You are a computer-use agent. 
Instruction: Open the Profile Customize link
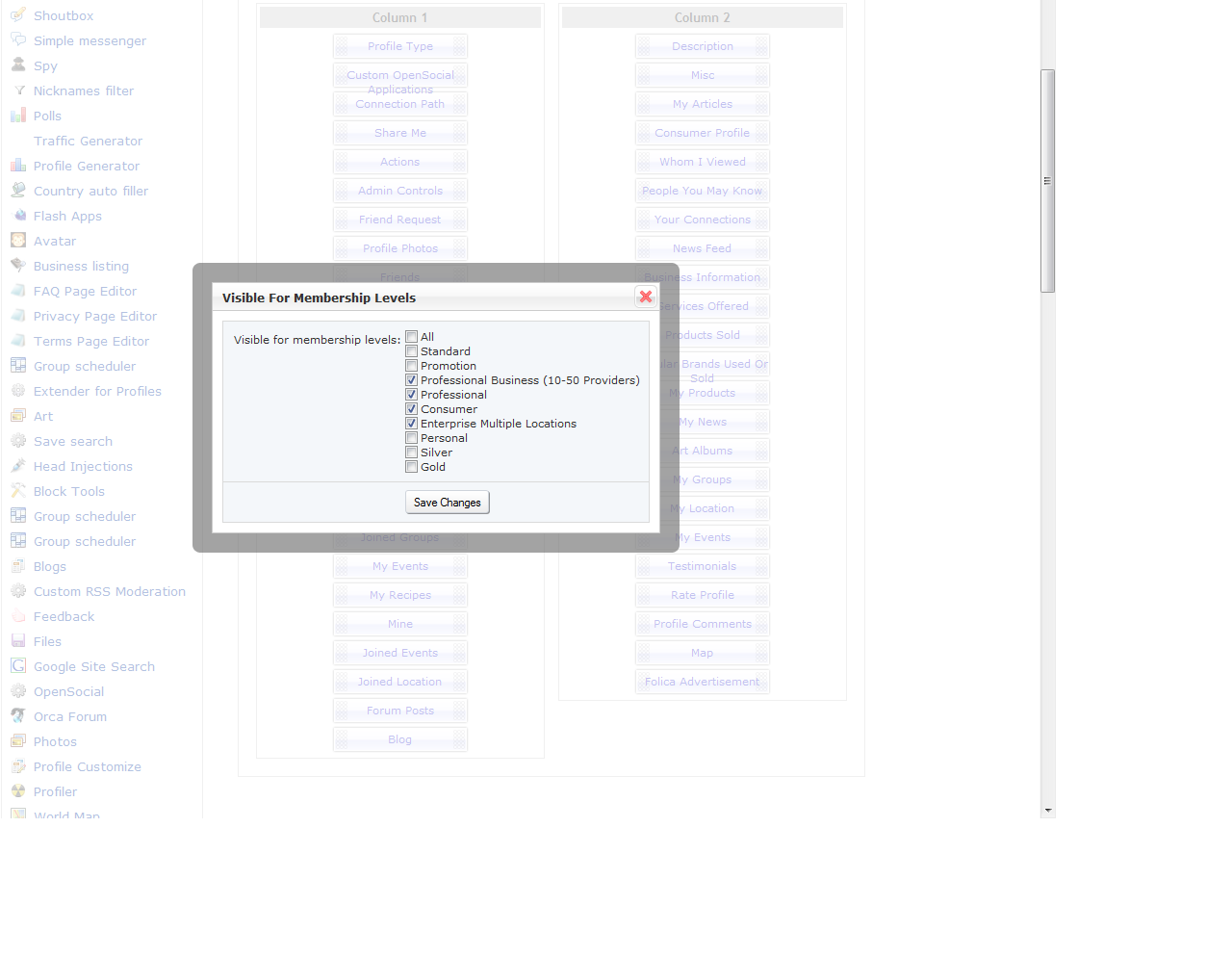88,766
